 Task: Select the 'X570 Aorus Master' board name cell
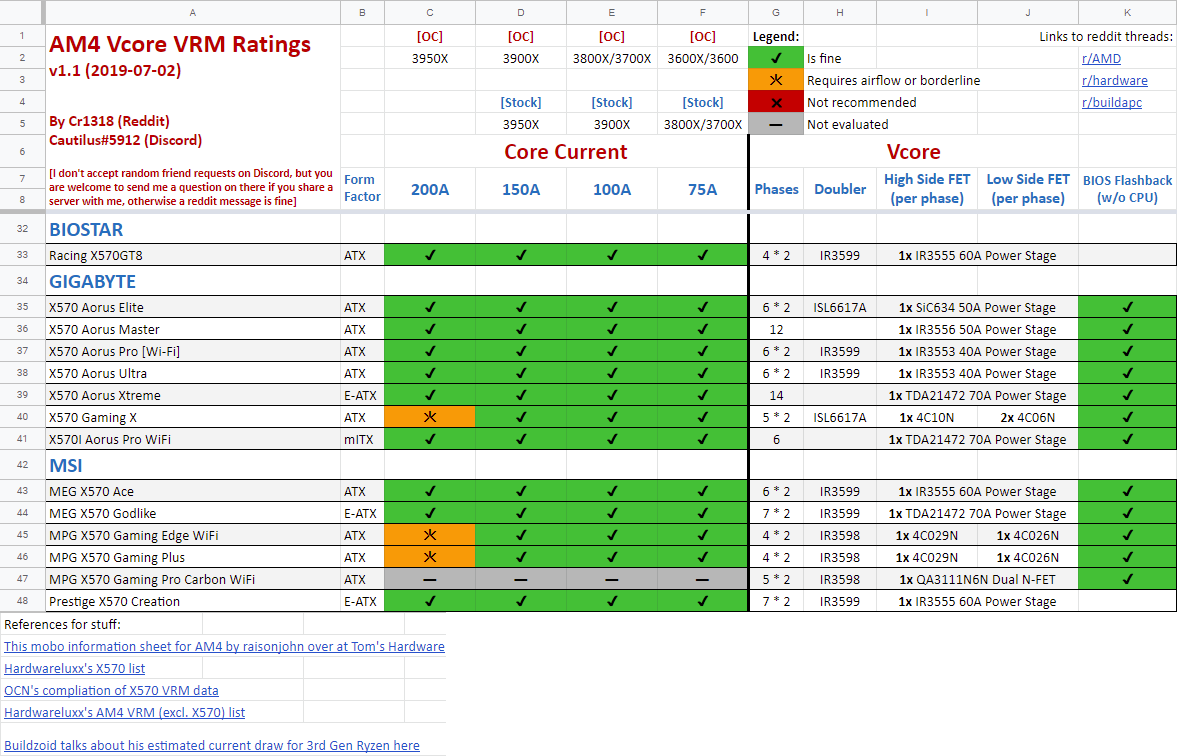point(193,329)
